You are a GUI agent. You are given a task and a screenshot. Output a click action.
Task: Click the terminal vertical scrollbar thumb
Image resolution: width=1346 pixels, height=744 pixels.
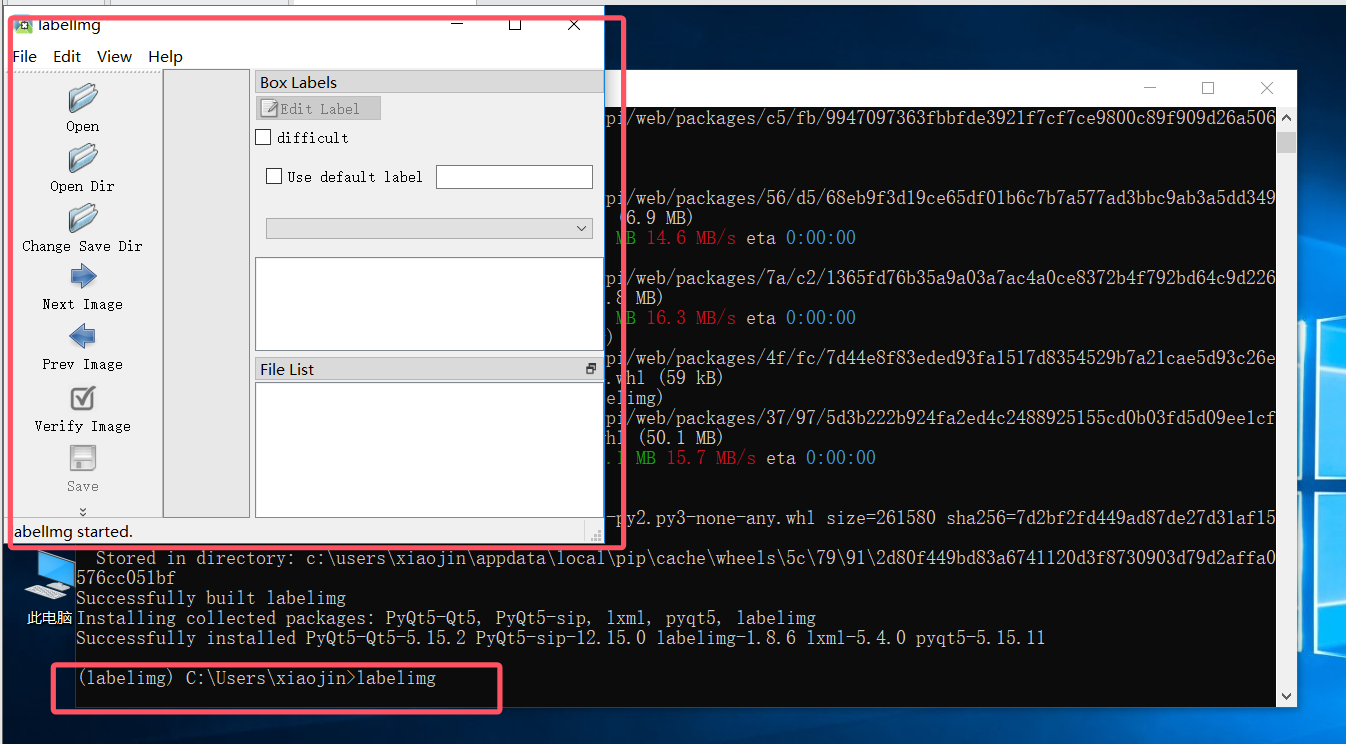click(1286, 142)
